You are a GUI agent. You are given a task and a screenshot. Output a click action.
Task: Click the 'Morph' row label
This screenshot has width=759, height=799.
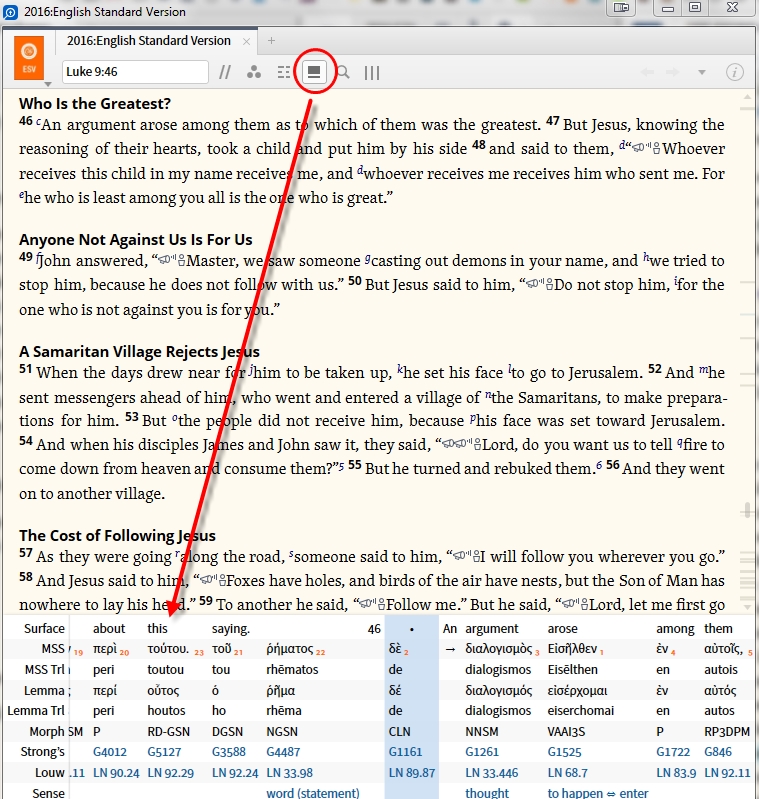tap(46, 731)
